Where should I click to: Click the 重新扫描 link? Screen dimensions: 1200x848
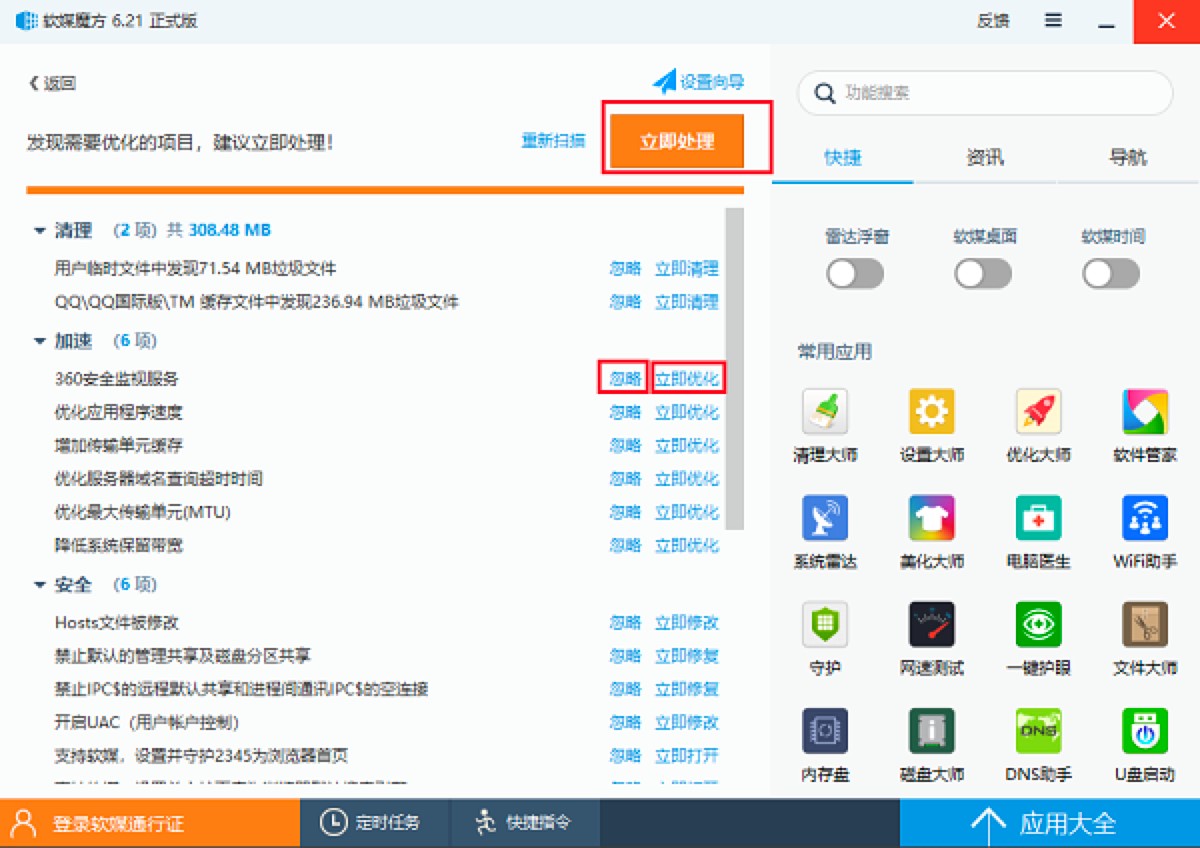[x=553, y=141]
